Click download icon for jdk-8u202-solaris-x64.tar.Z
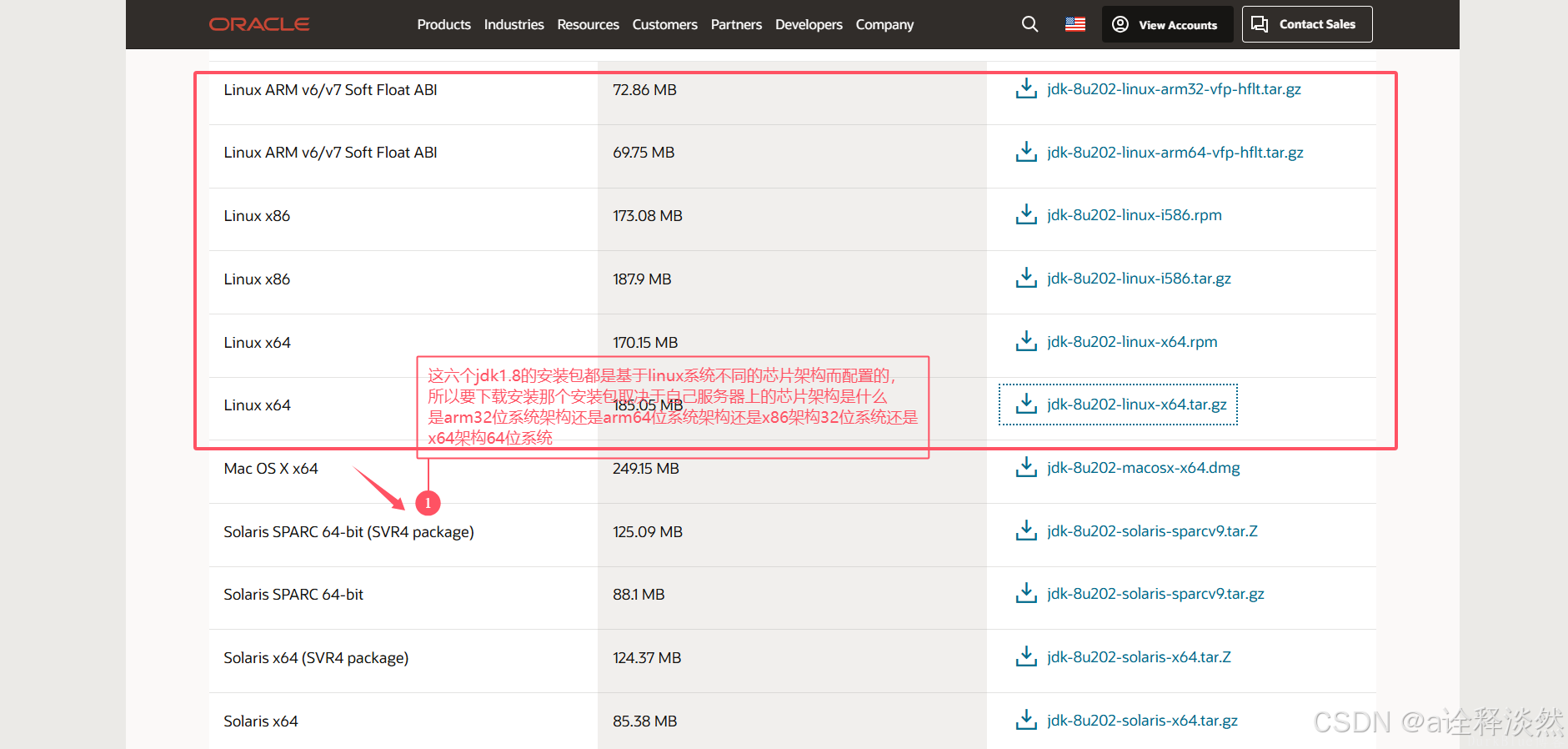 [1026, 656]
